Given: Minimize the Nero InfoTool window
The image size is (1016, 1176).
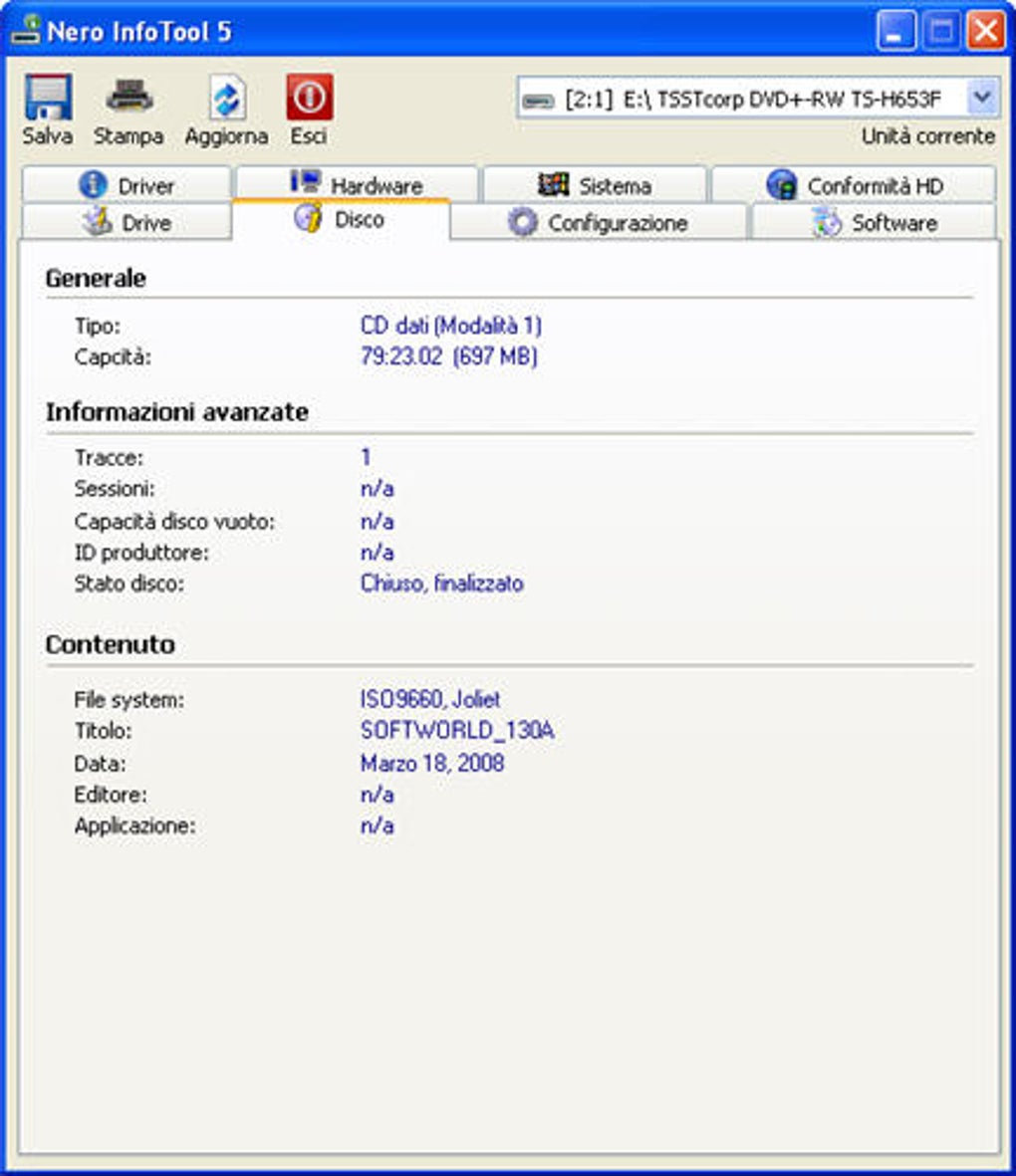Looking at the screenshot, I should [x=895, y=31].
